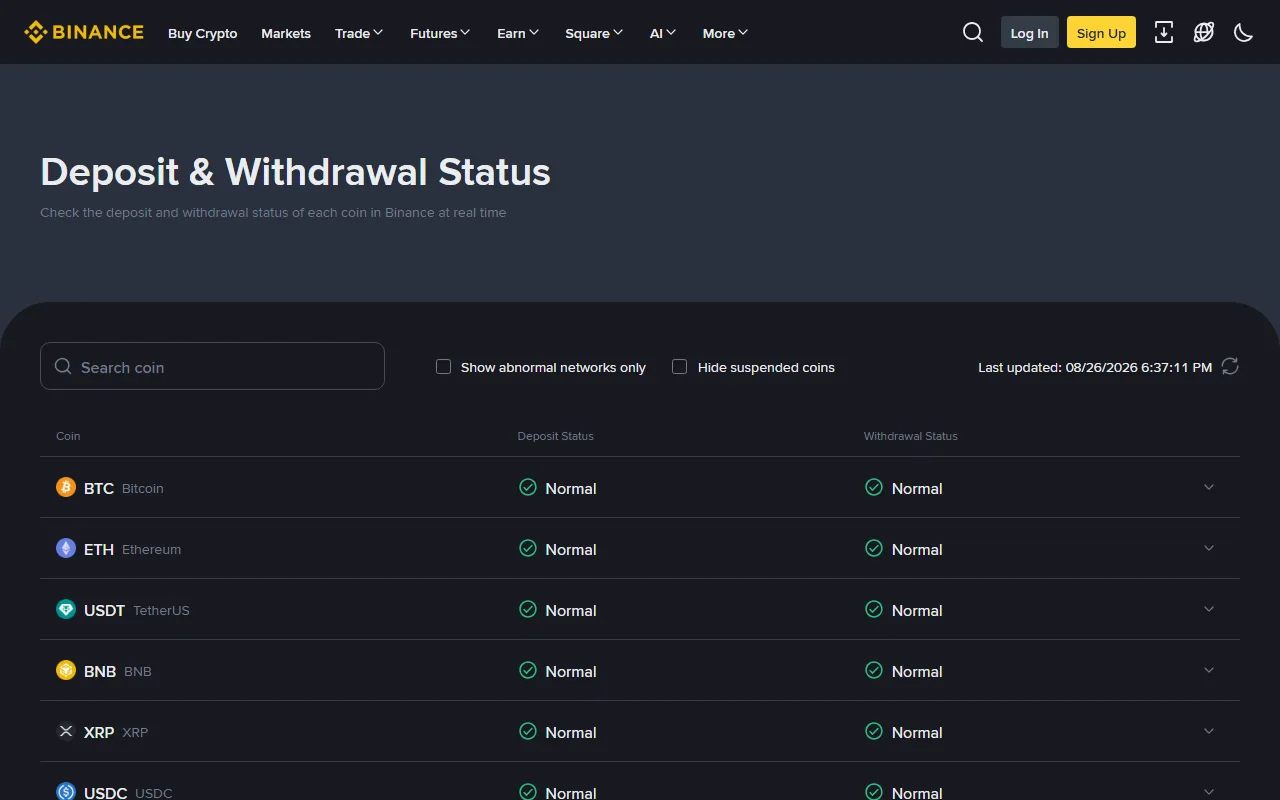
Task: Click the magnifier icon inside Search coin
Action: coord(63,367)
